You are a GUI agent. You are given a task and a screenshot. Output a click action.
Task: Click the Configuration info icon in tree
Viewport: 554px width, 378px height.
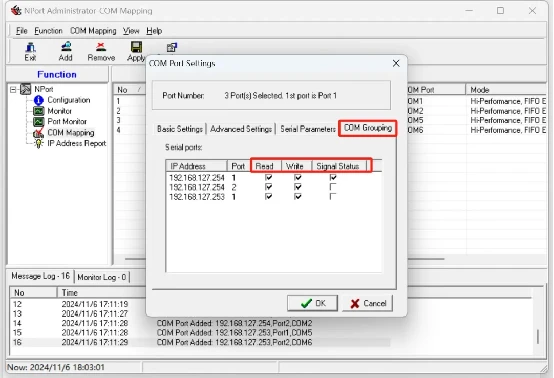pyautogui.click(x=39, y=100)
